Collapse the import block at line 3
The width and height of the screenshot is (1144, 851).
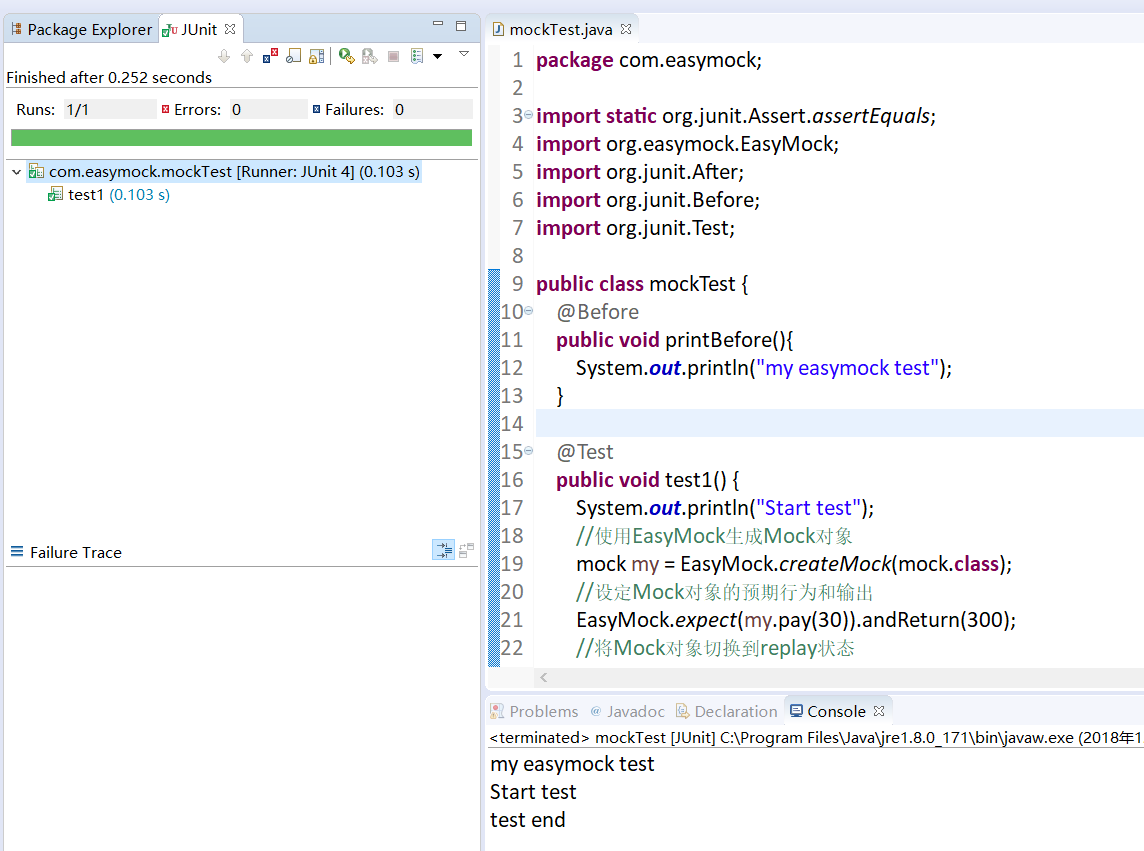coord(528,115)
